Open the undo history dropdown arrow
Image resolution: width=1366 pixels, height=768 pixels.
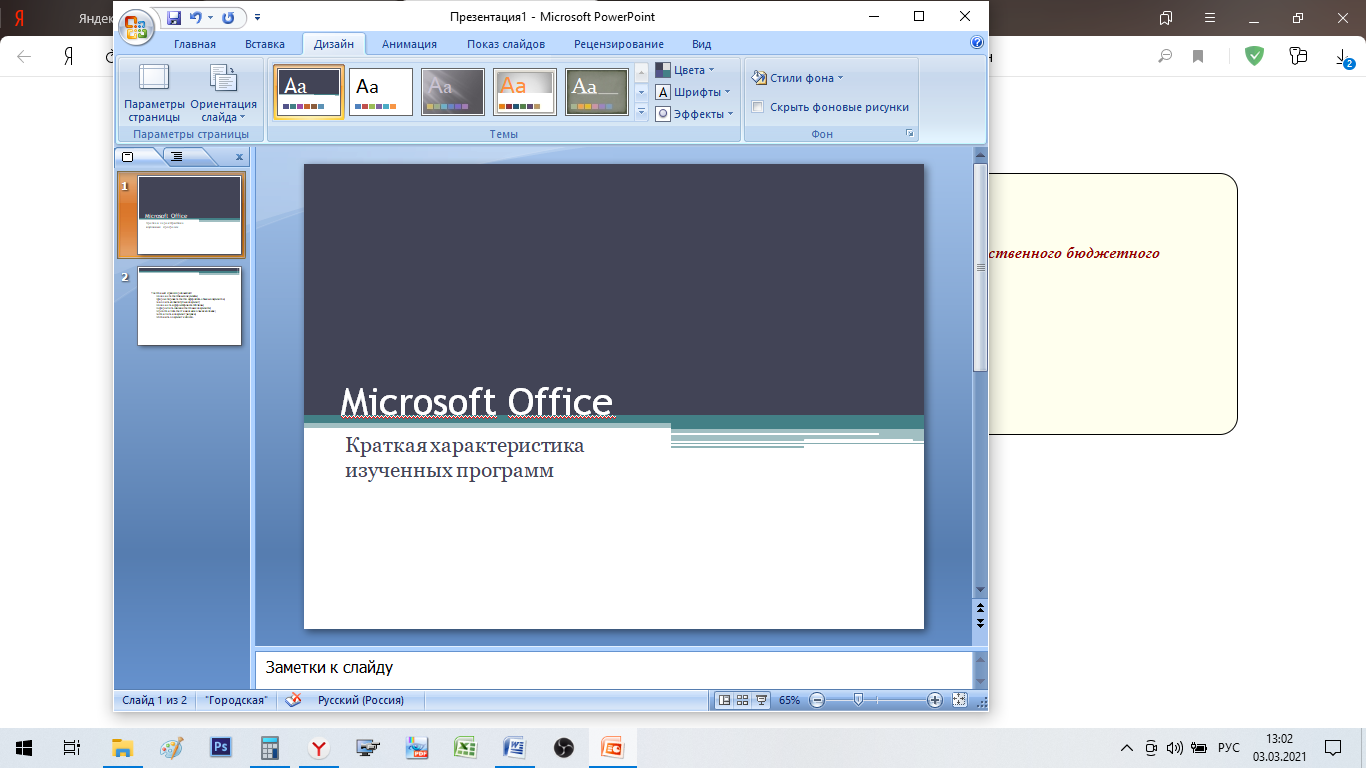(210, 18)
